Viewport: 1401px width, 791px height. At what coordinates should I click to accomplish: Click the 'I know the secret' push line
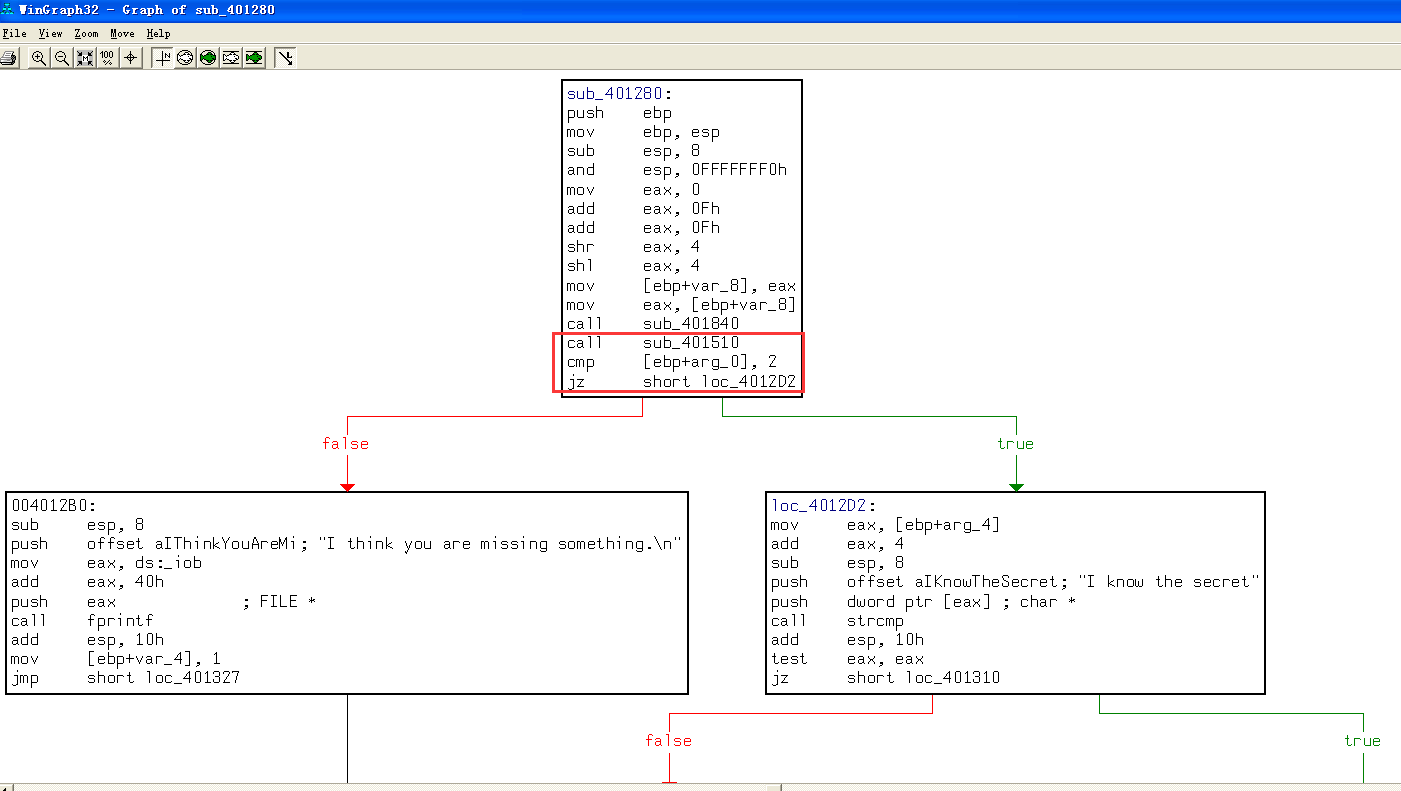pos(1015,582)
